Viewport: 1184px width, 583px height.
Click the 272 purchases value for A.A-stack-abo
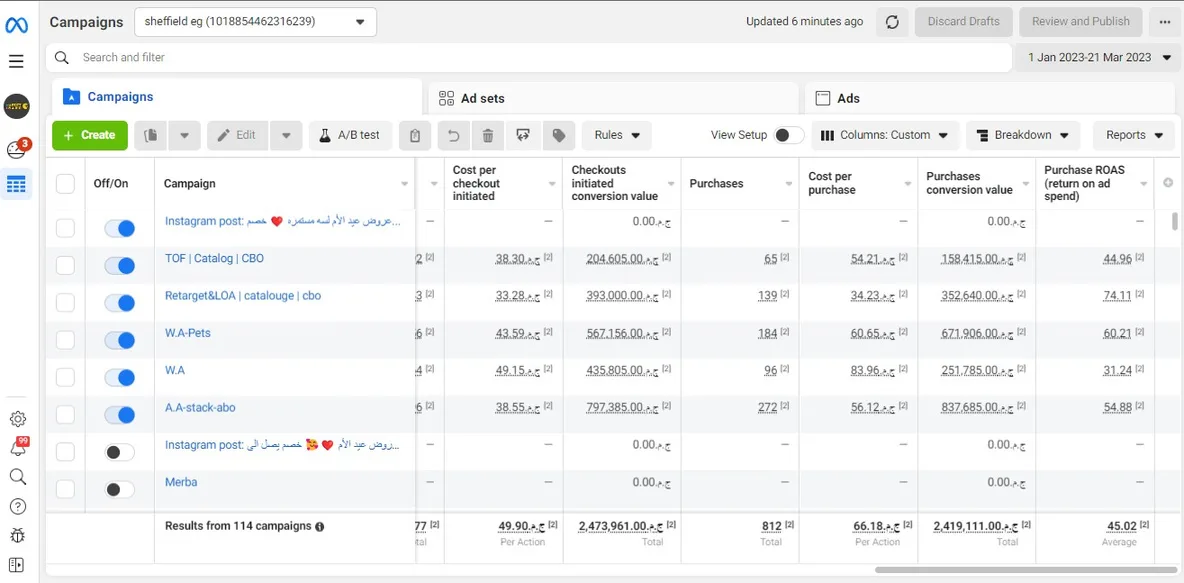click(x=767, y=407)
